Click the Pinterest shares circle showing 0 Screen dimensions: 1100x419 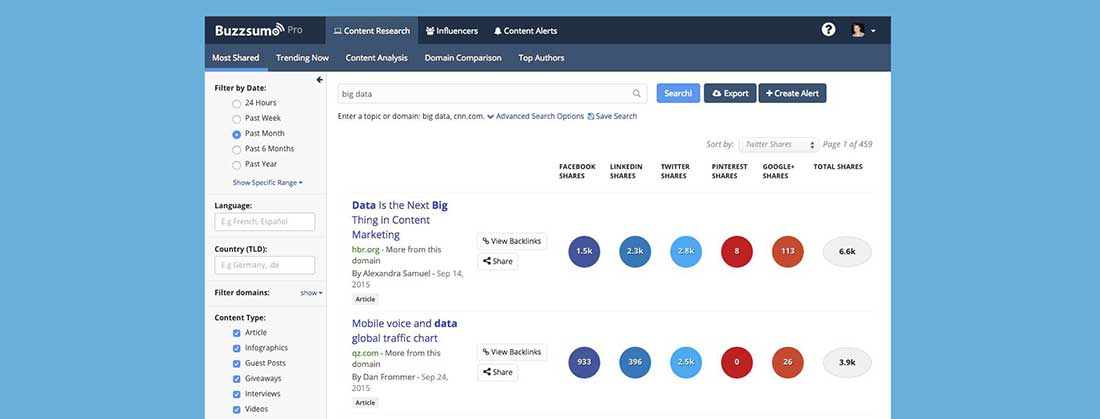pyautogui.click(x=737, y=363)
